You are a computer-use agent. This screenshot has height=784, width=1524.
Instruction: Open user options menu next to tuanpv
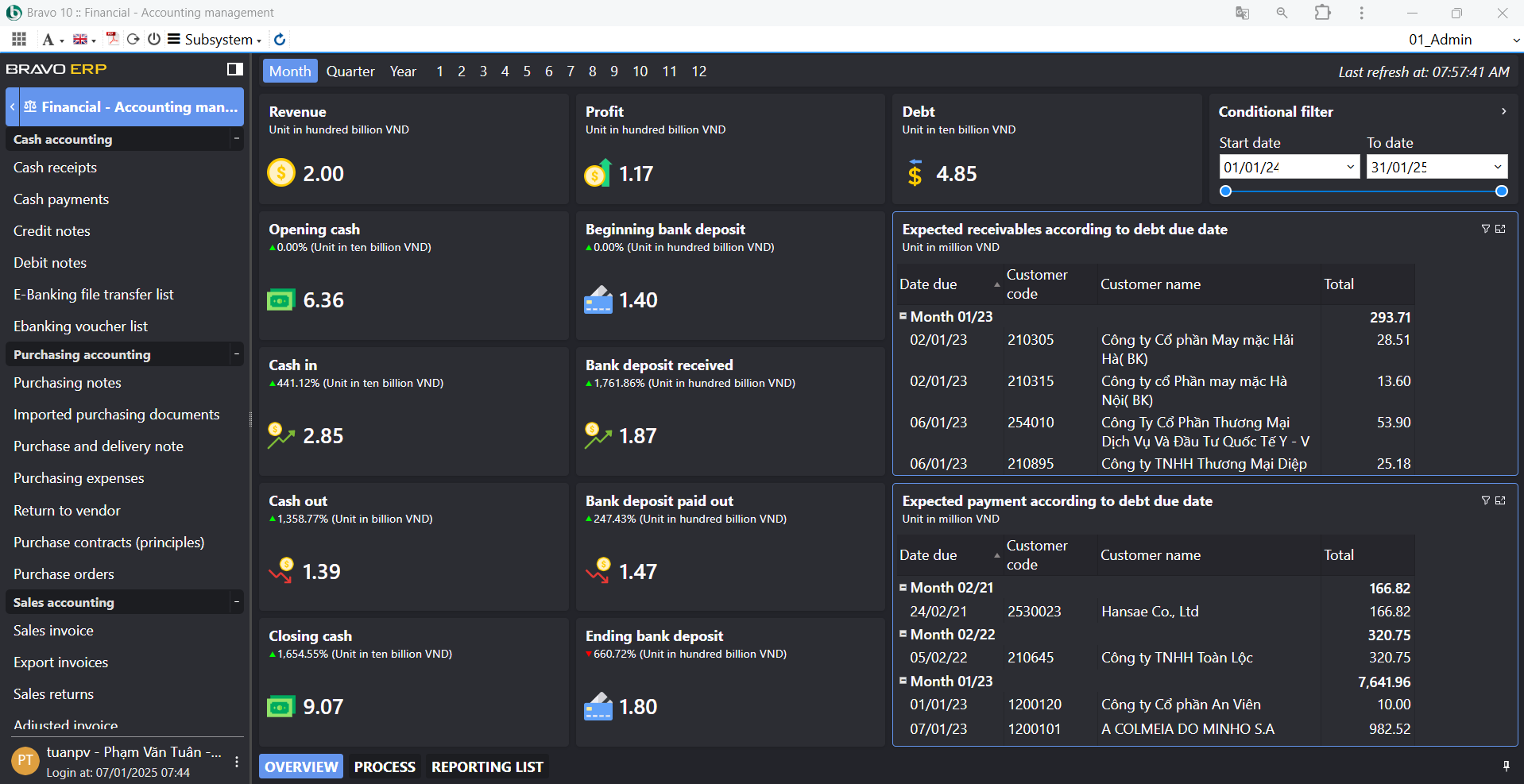click(237, 761)
